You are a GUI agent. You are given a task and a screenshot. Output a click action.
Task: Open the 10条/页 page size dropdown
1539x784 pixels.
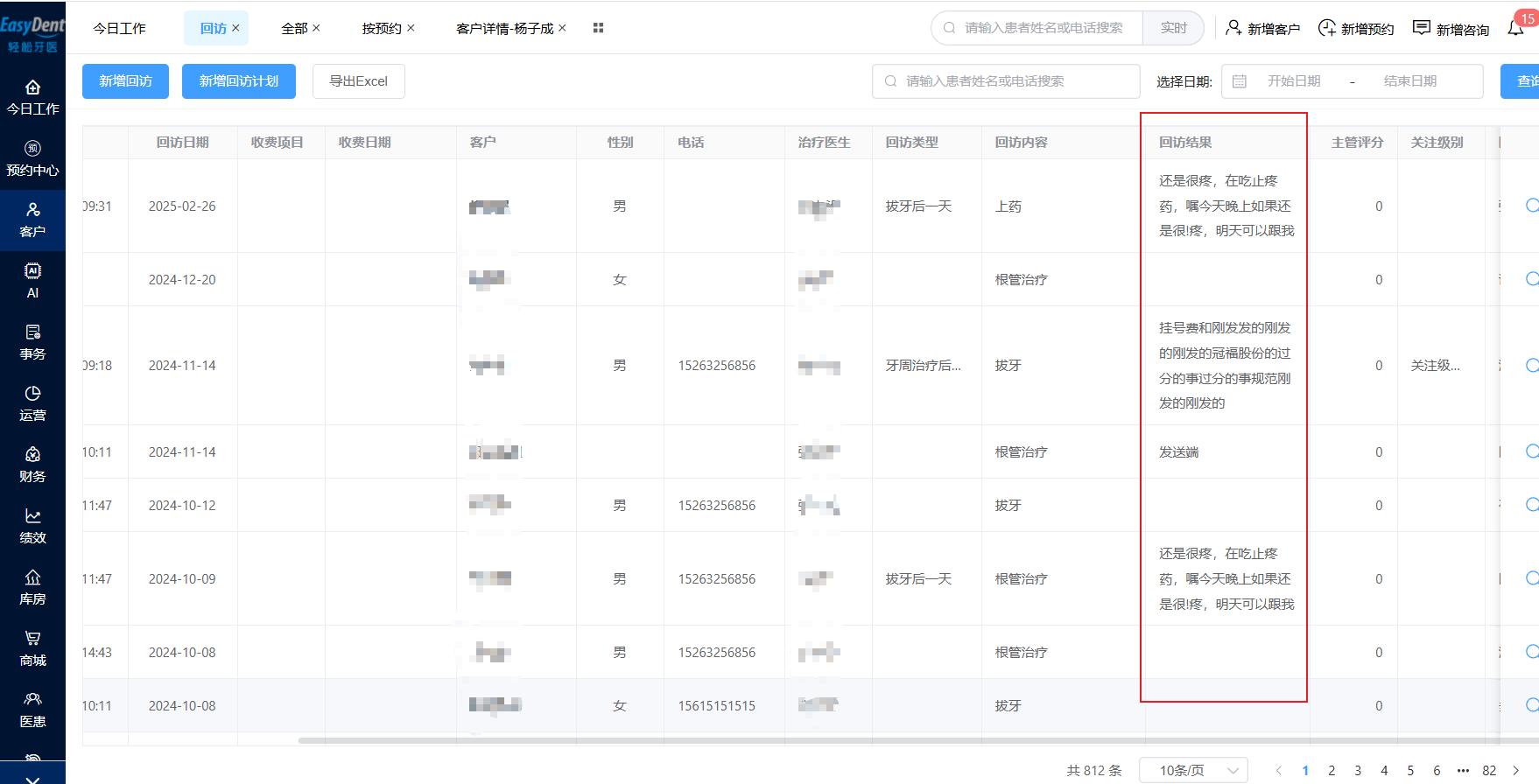pos(1193,770)
